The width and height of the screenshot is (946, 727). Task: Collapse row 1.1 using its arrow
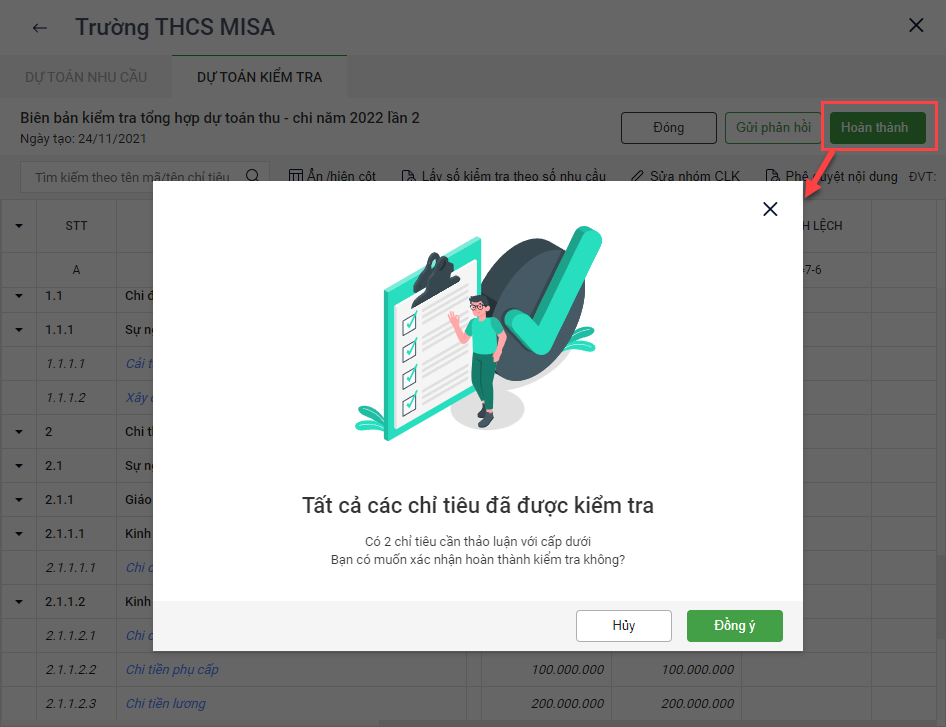[19, 296]
